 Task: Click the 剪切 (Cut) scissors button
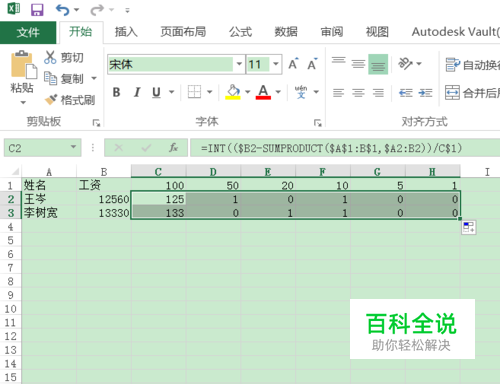point(64,58)
